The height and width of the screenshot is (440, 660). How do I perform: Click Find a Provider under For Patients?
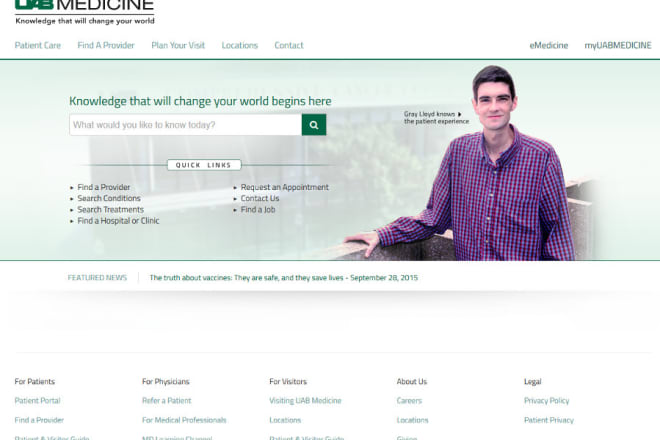point(39,420)
